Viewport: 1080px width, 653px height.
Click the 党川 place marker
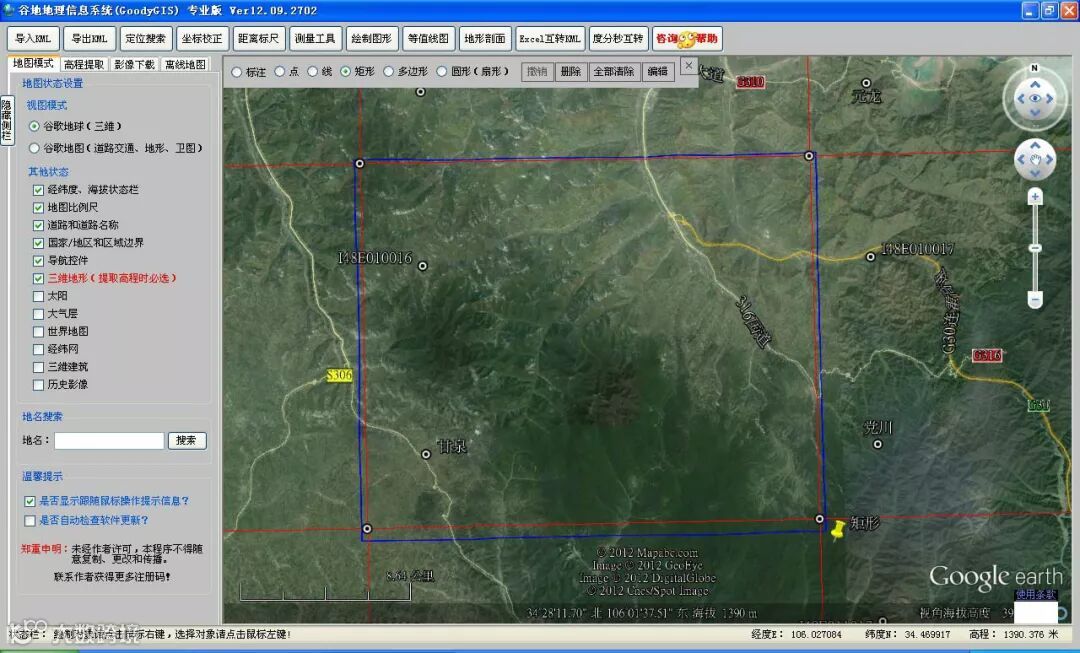pyautogui.click(x=878, y=444)
